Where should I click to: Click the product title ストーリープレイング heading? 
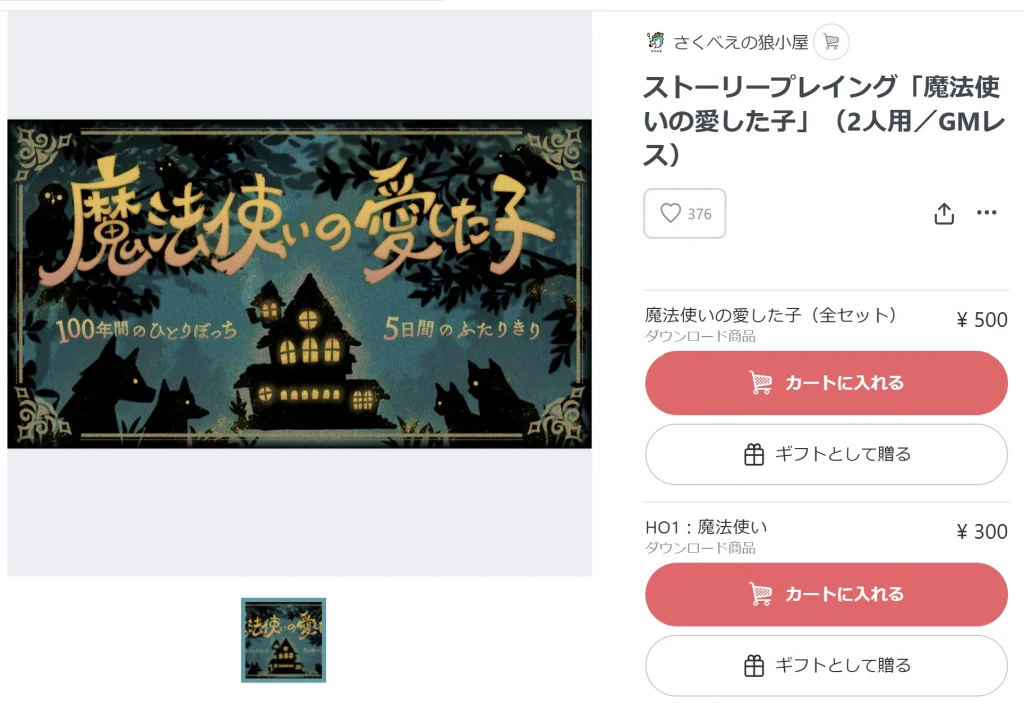824,121
